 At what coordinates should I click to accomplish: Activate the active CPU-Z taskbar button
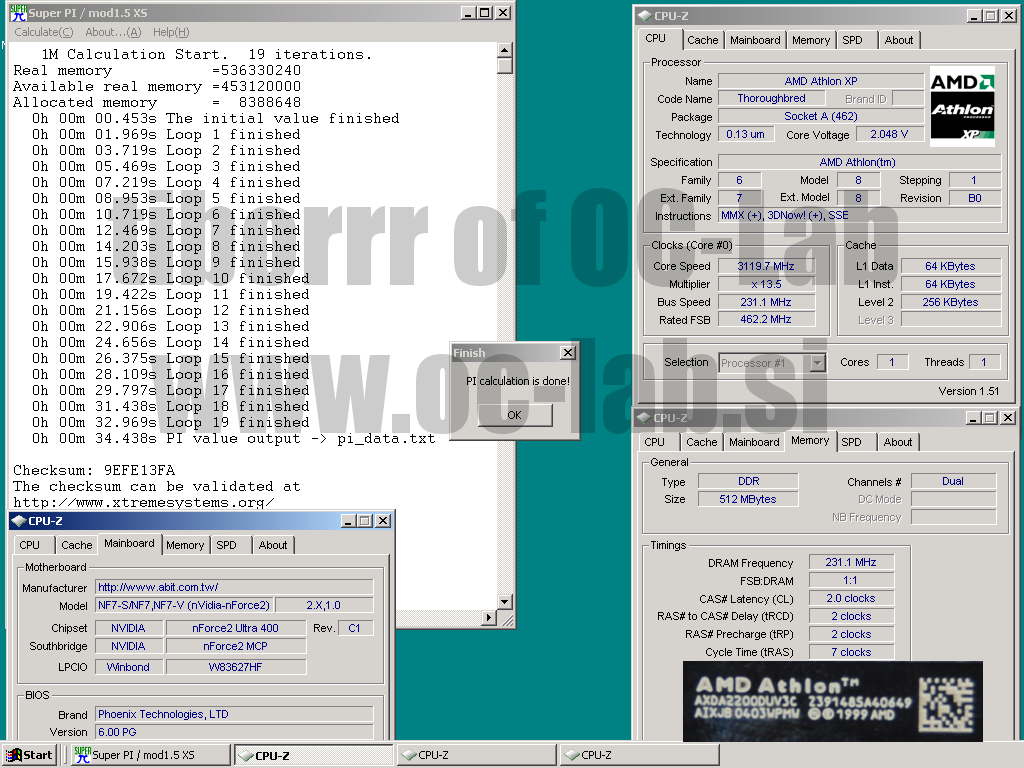[314, 755]
